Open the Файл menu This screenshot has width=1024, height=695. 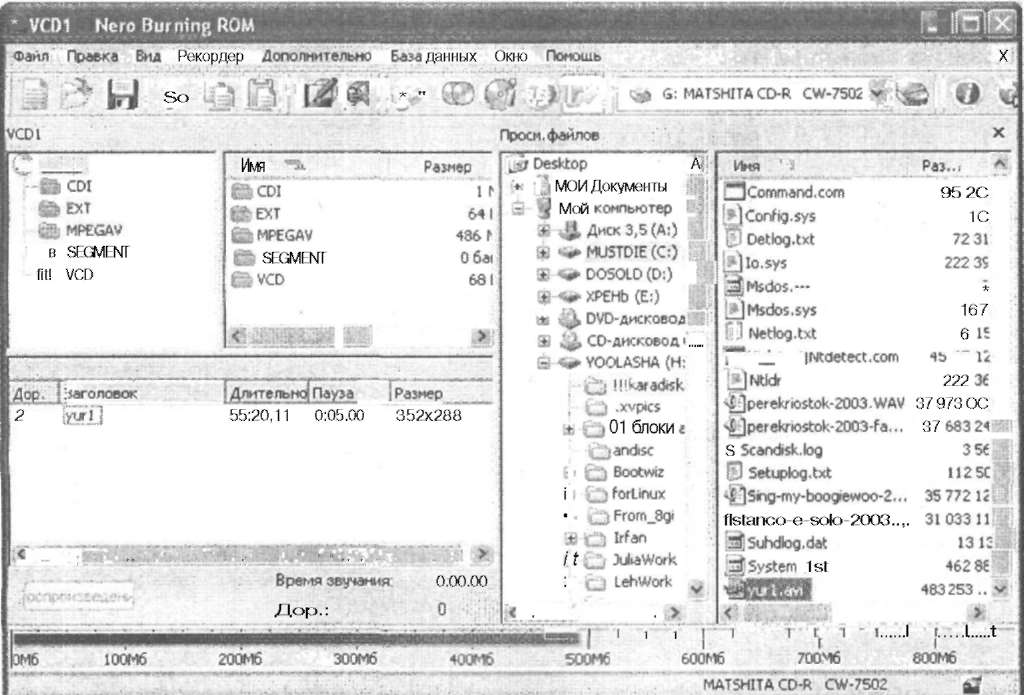(31, 56)
